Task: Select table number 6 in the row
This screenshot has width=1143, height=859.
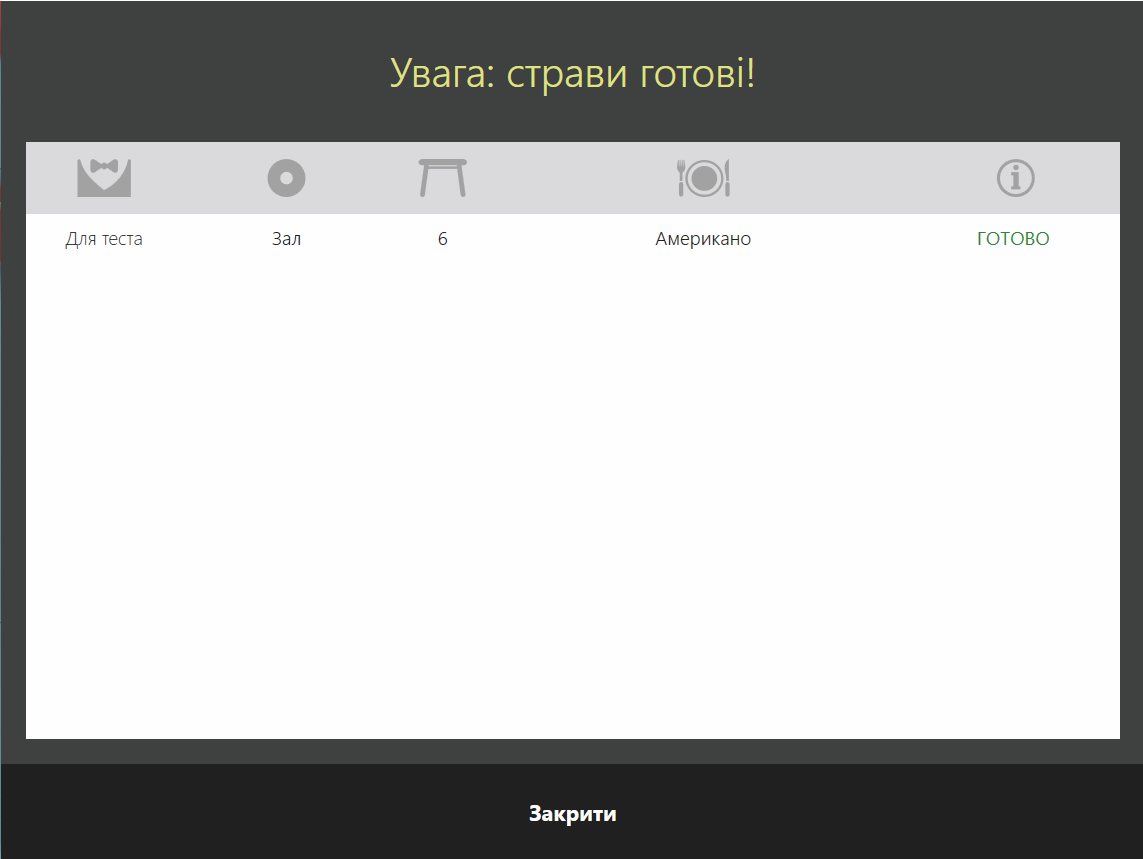Action: [442, 239]
